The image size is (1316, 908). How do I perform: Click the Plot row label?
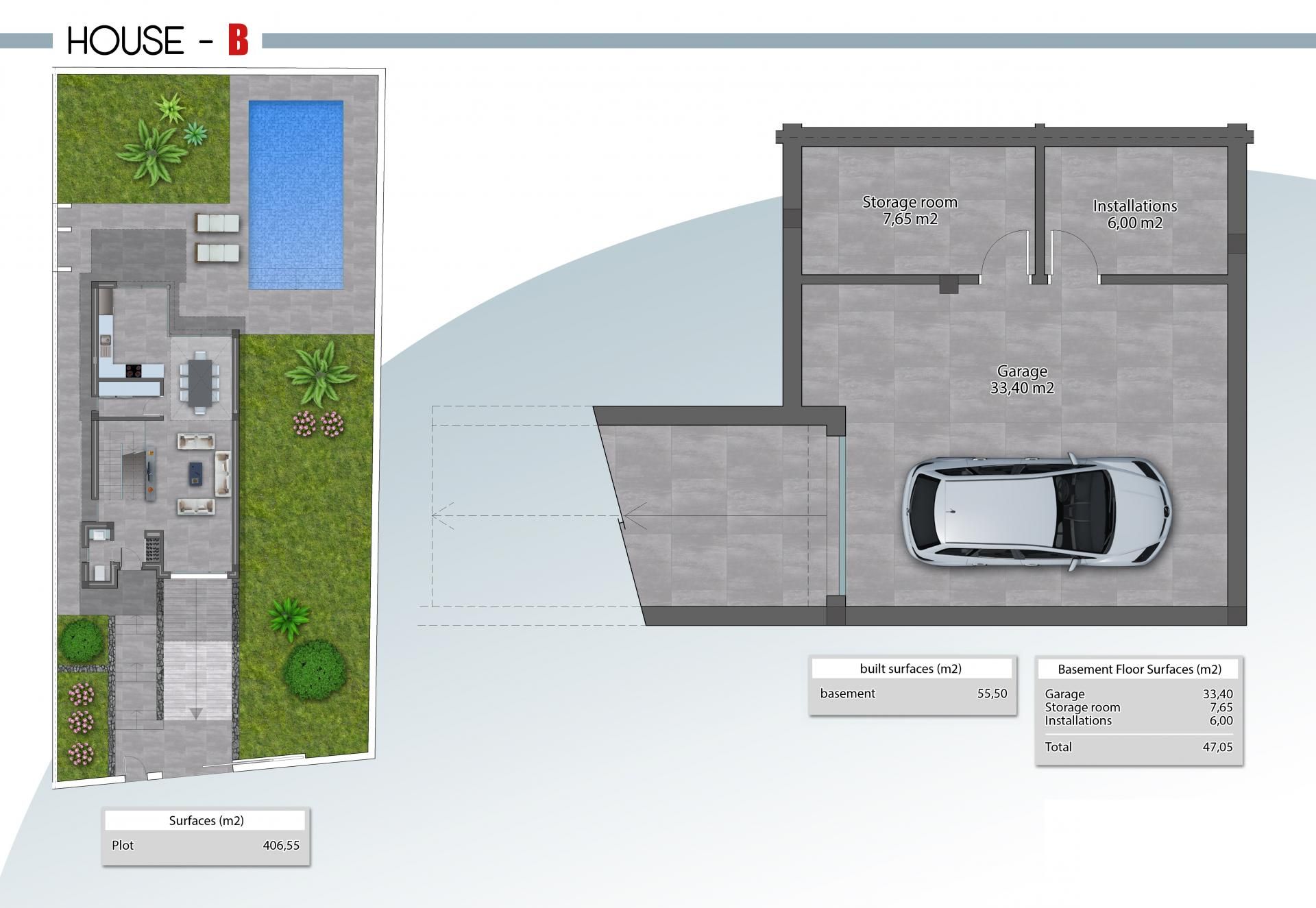point(123,846)
